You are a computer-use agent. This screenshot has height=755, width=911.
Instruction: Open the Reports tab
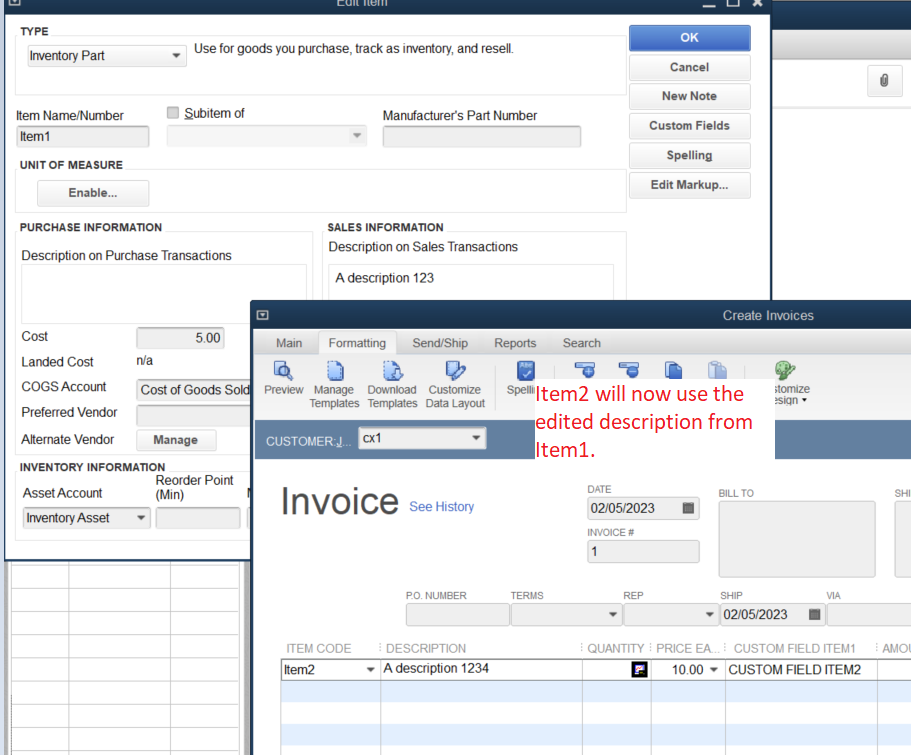coord(515,343)
